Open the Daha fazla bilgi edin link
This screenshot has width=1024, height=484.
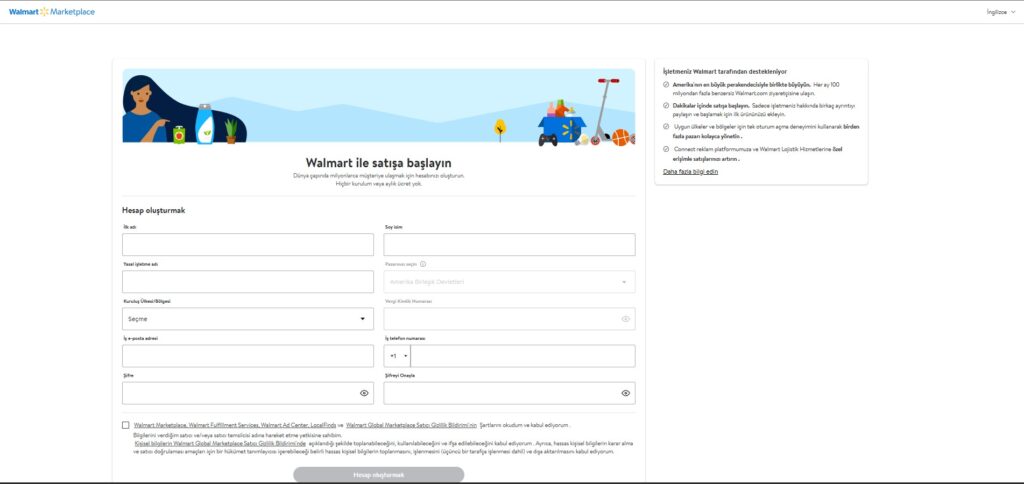pyautogui.click(x=690, y=171)
